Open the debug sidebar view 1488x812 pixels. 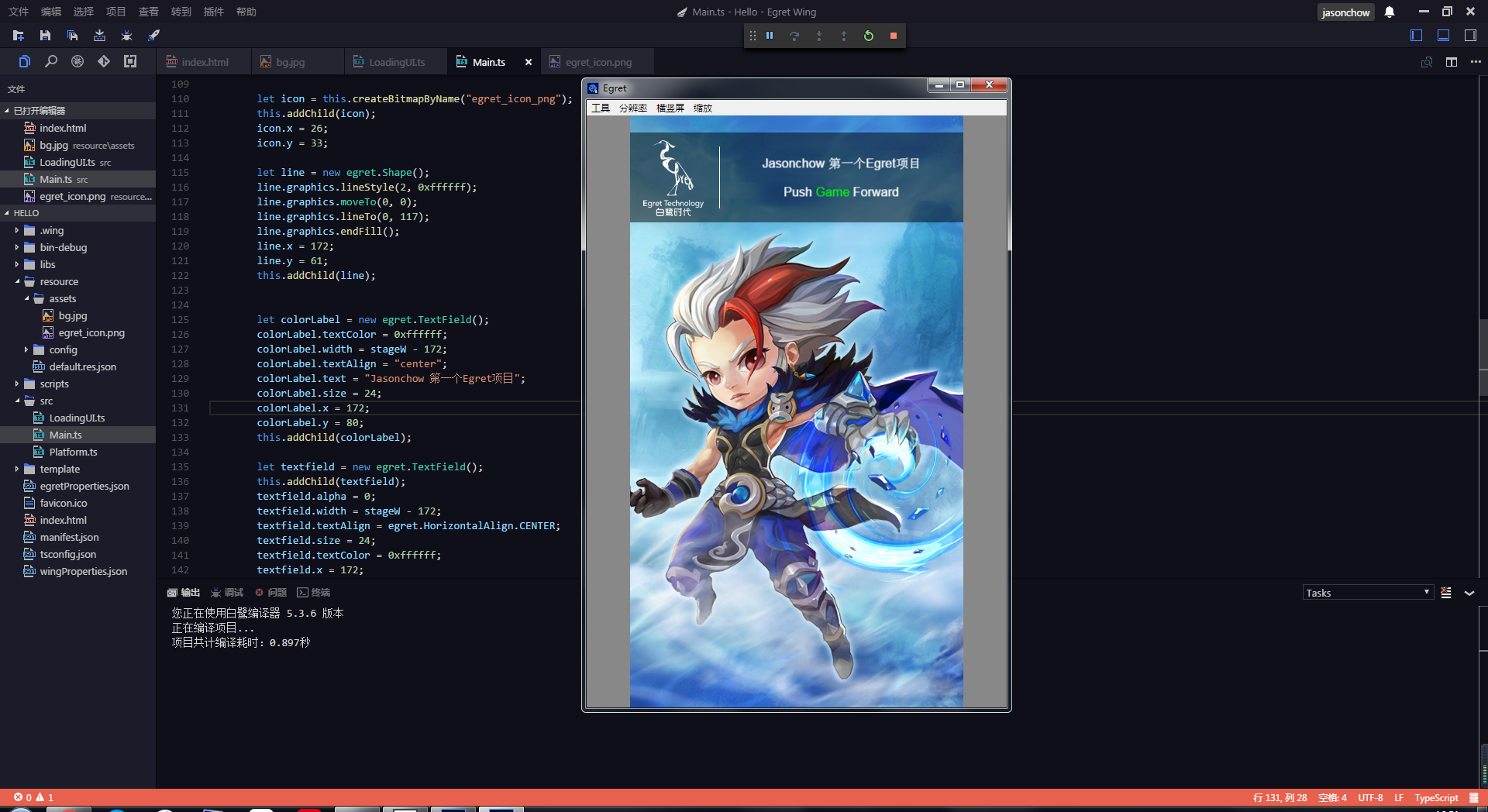pos(77,61)
